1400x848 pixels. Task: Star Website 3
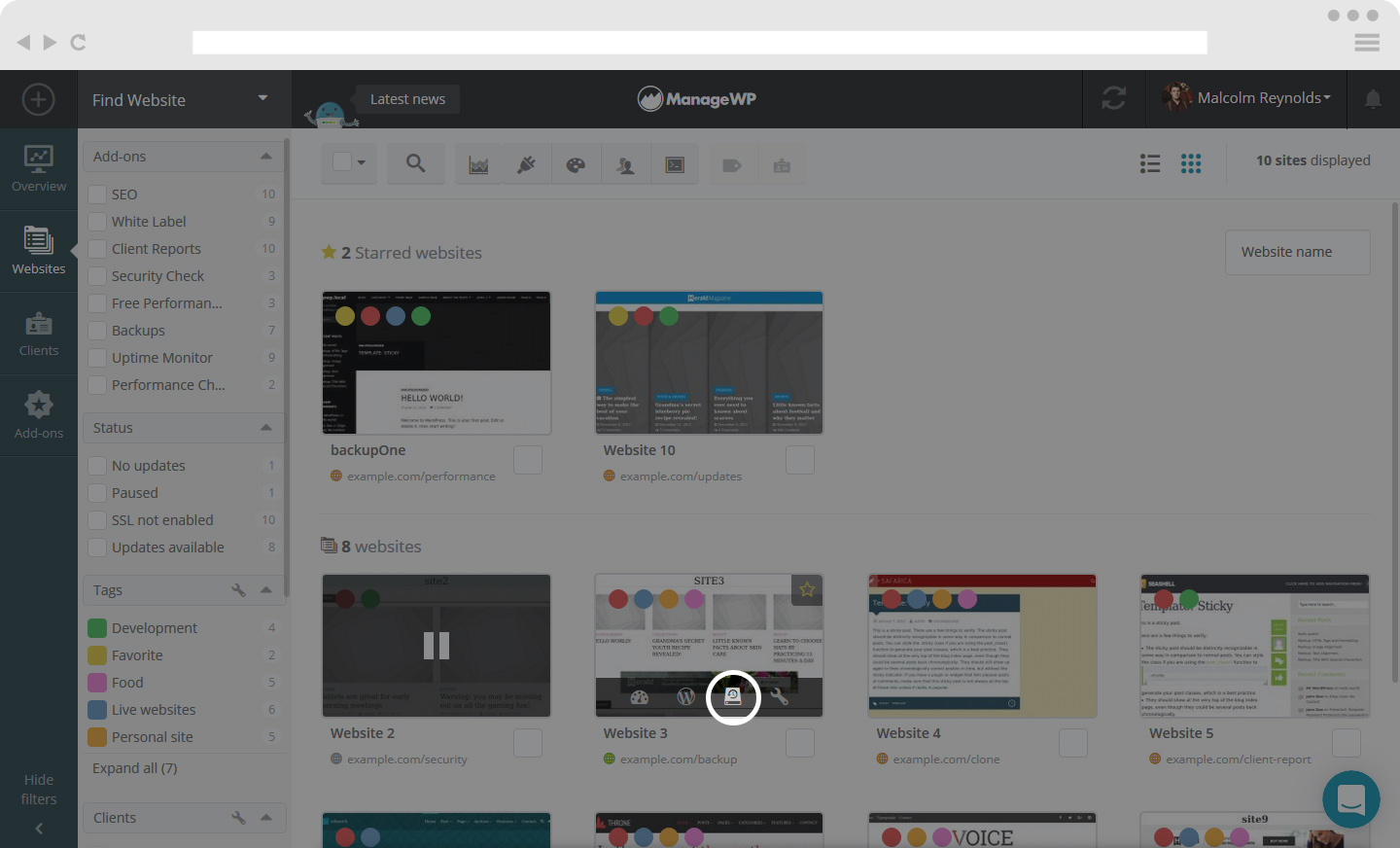pyautogui.click(x=807, y=589)
